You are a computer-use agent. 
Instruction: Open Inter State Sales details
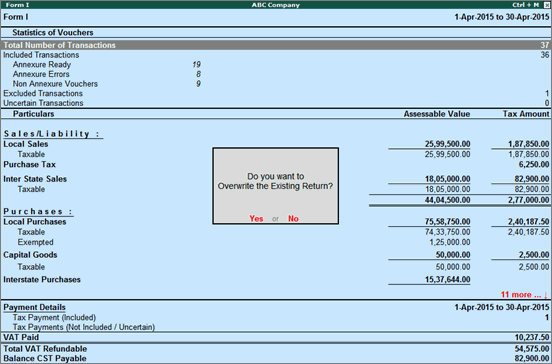tap(276, 179)
